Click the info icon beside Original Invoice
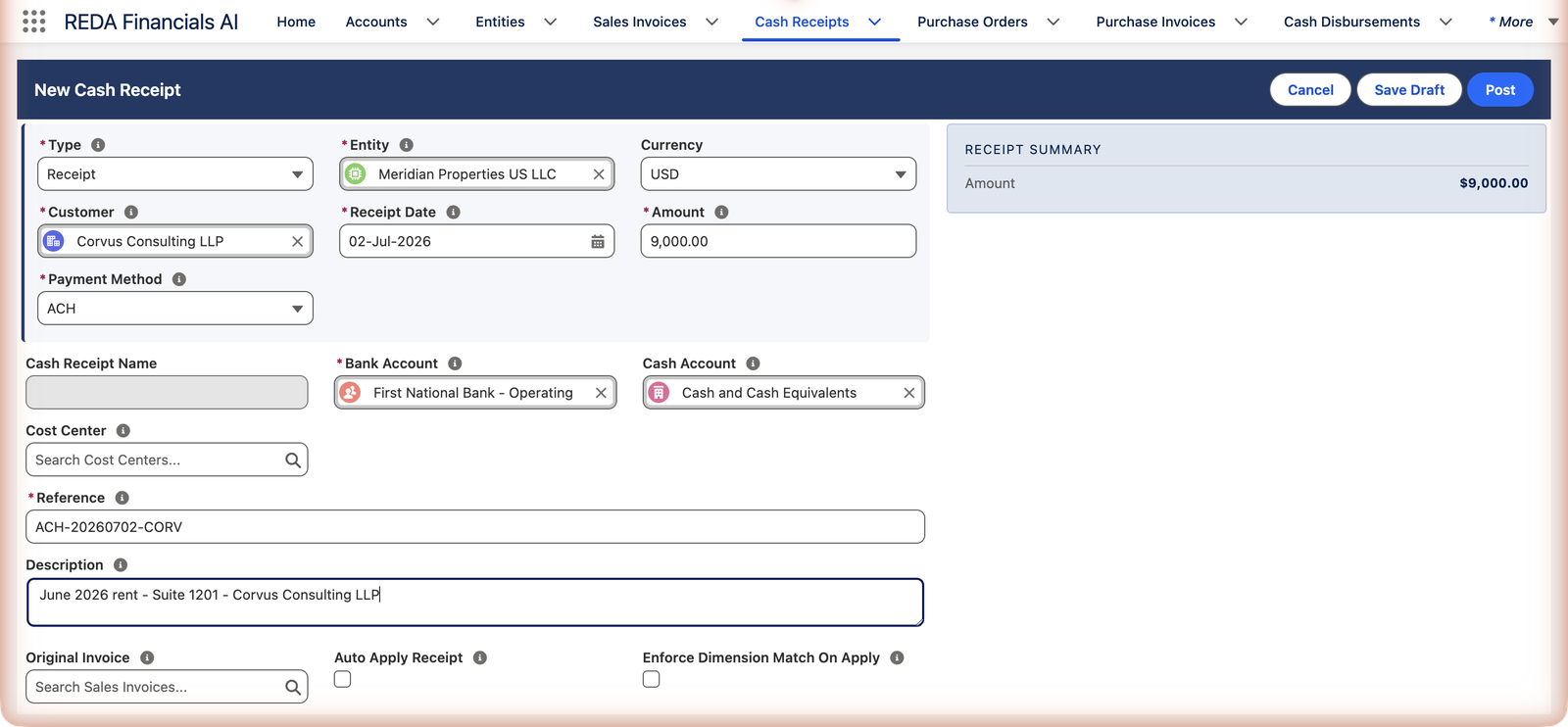The height and width of the screenshot is (727, 1568). tap(147, 658)
